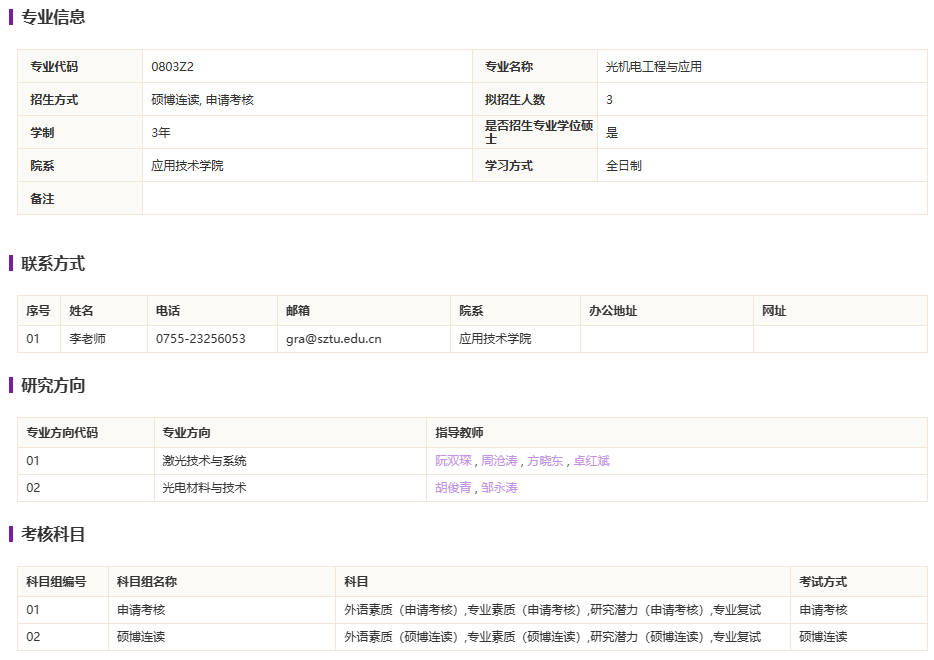Click the 专业信息 section heading
The image size is (934, 660).
[53, 17]
